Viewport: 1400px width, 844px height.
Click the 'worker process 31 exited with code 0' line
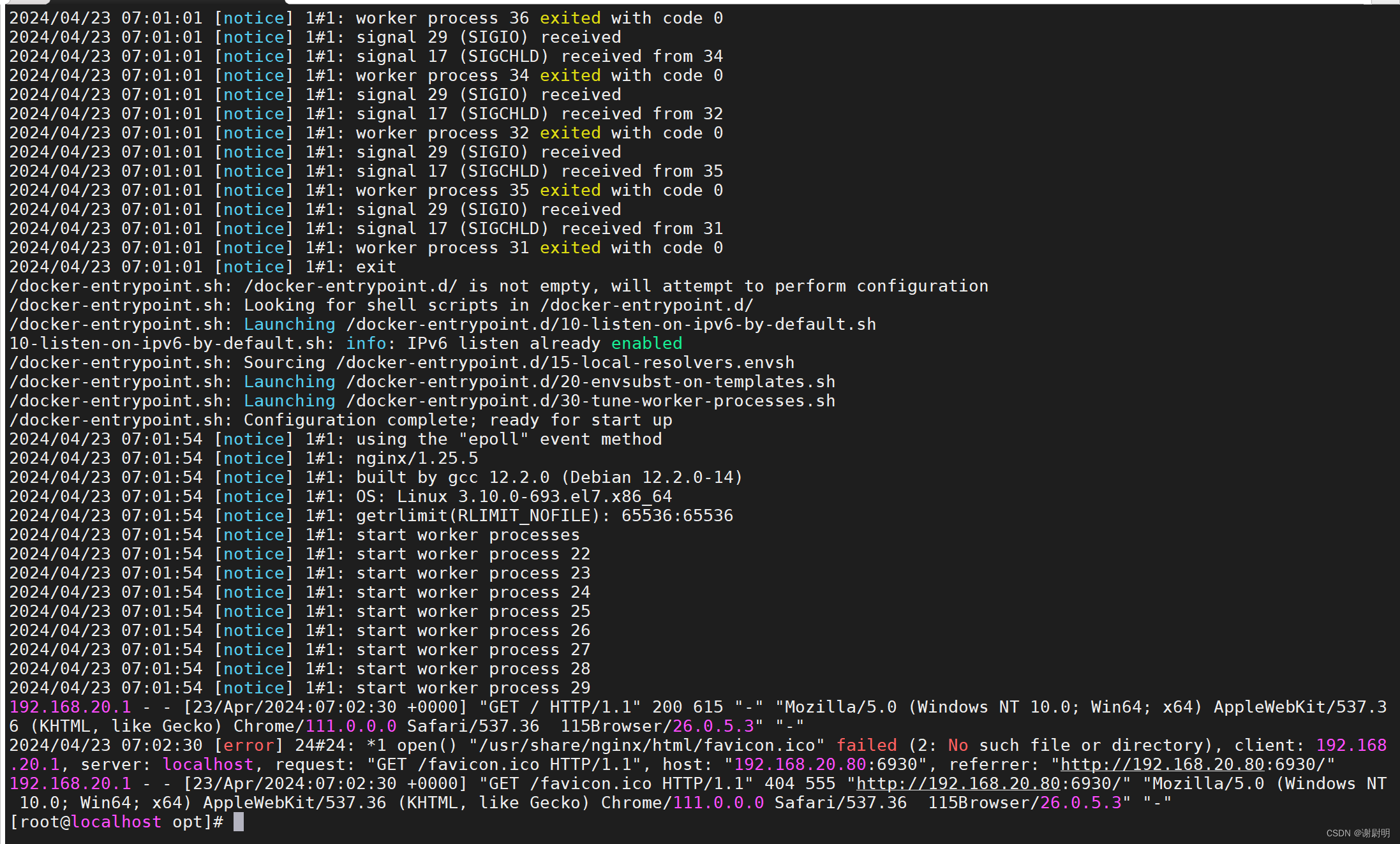tap(366, 248)
